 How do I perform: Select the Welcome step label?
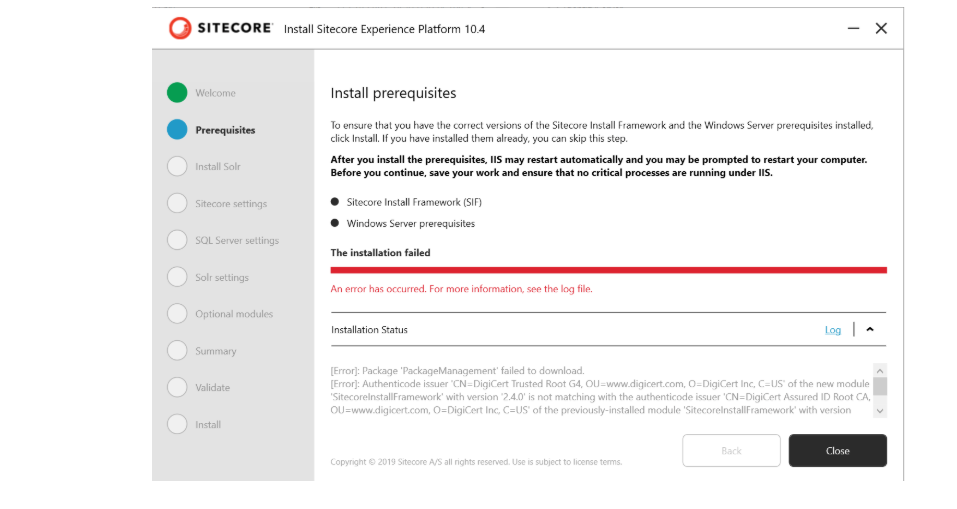215,93
